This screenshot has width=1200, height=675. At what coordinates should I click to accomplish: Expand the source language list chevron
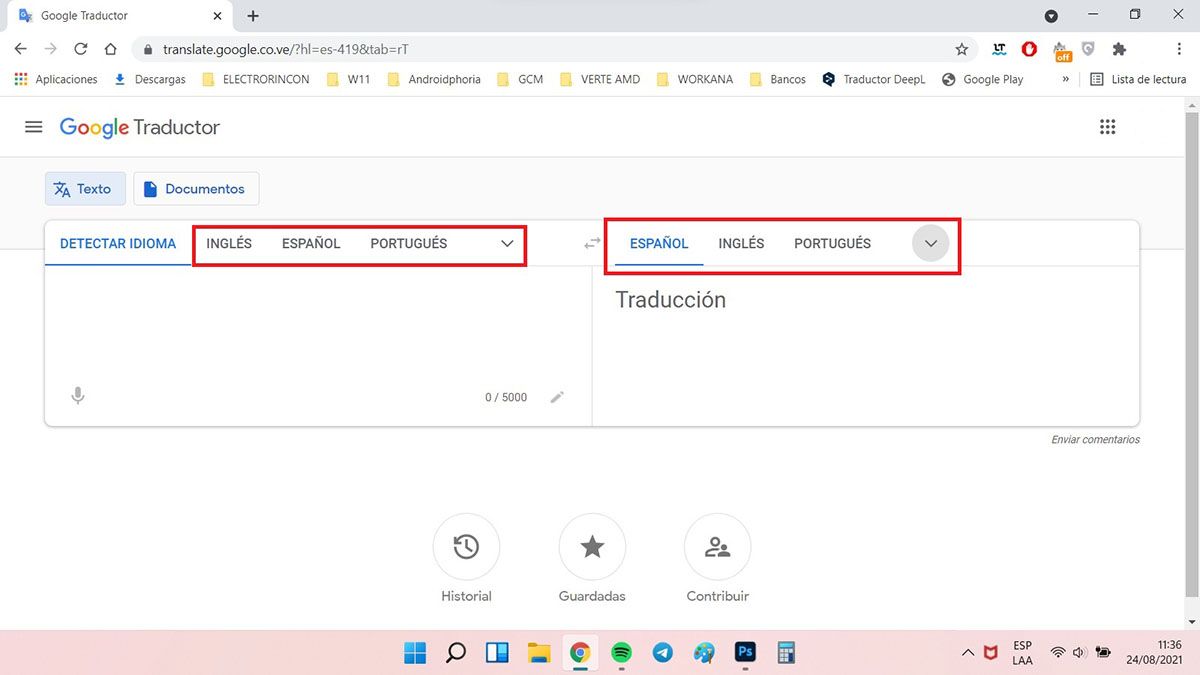pos(507,243)
